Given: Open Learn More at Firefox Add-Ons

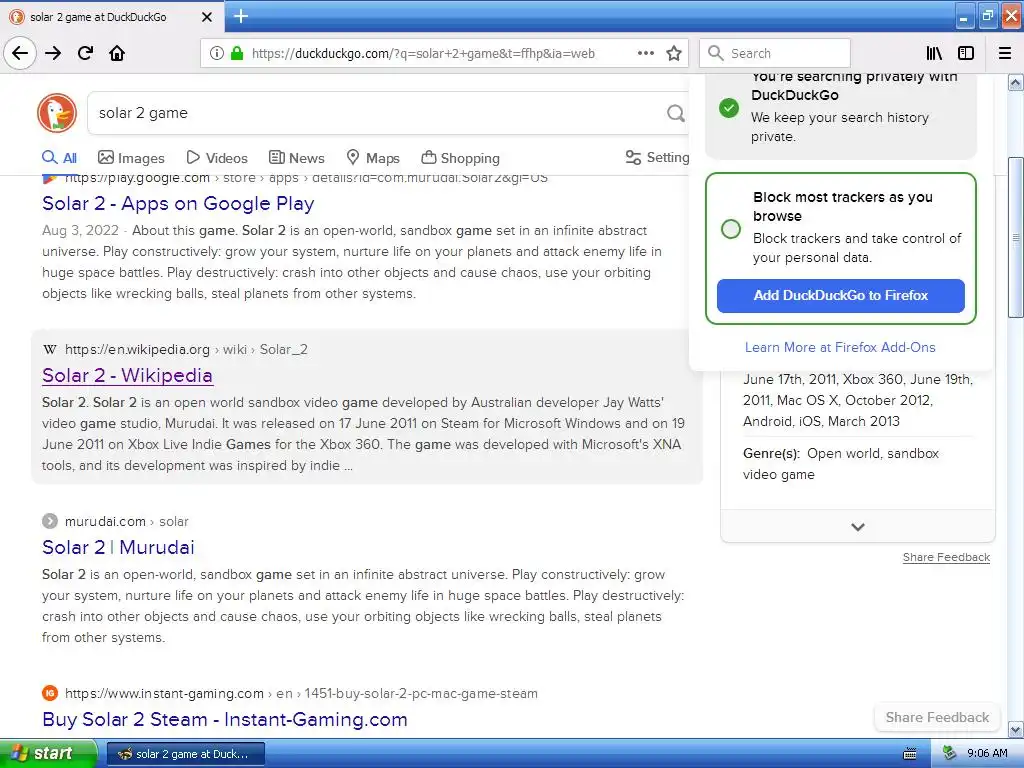Looking at the screenshot, I should (840, 347).
